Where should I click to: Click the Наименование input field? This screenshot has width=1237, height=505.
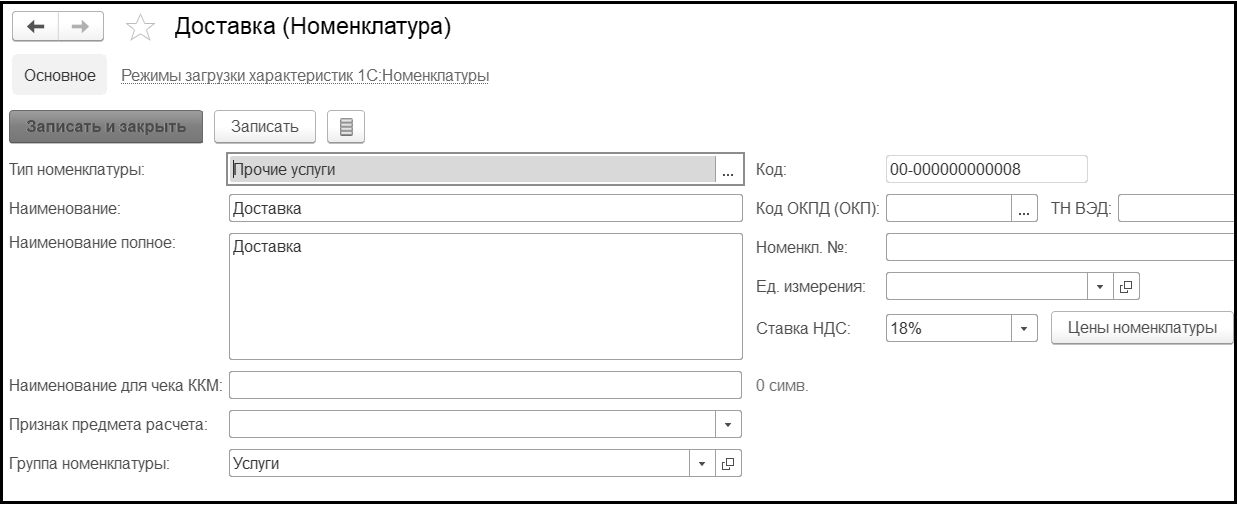pos(485,208)
